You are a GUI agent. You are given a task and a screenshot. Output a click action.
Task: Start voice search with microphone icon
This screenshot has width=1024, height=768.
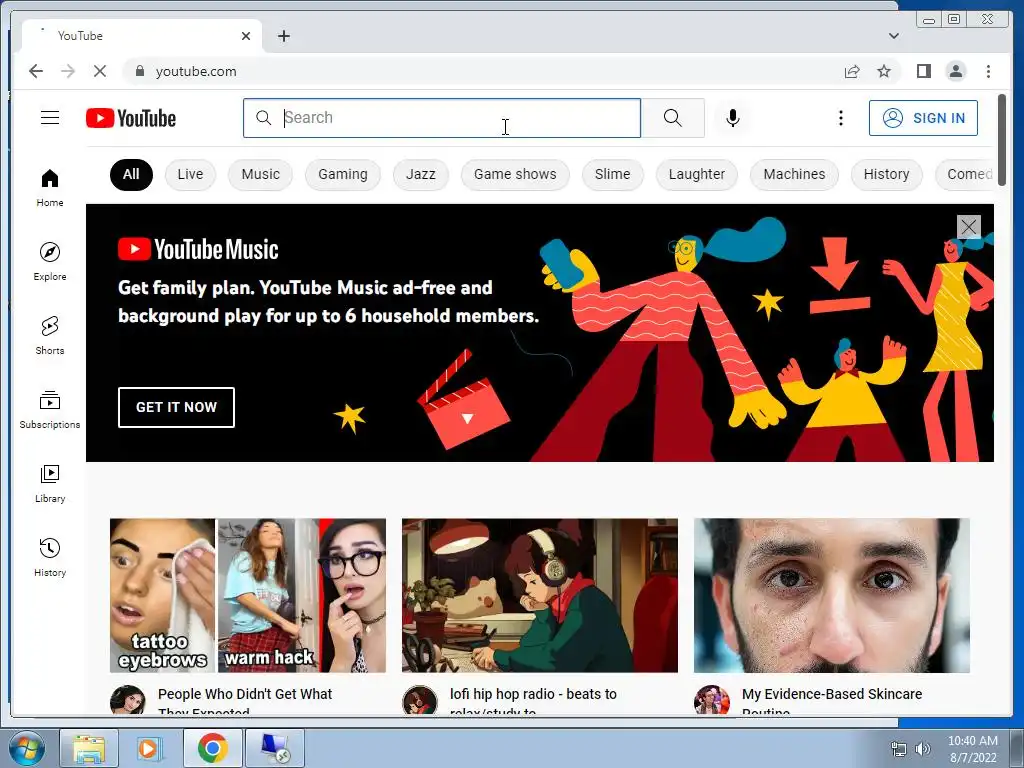click(x=733, y=118)
